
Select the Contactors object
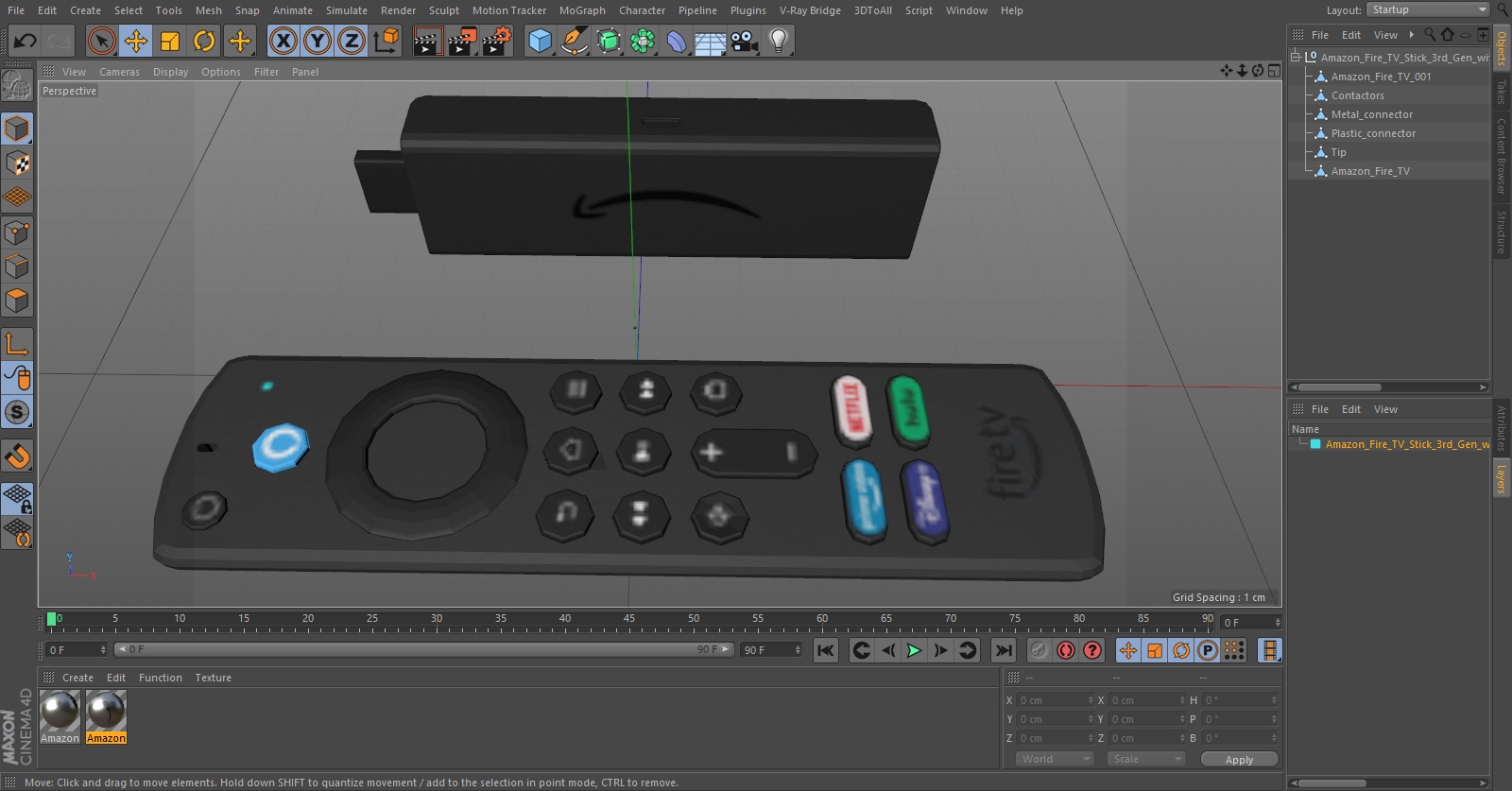1357,95
